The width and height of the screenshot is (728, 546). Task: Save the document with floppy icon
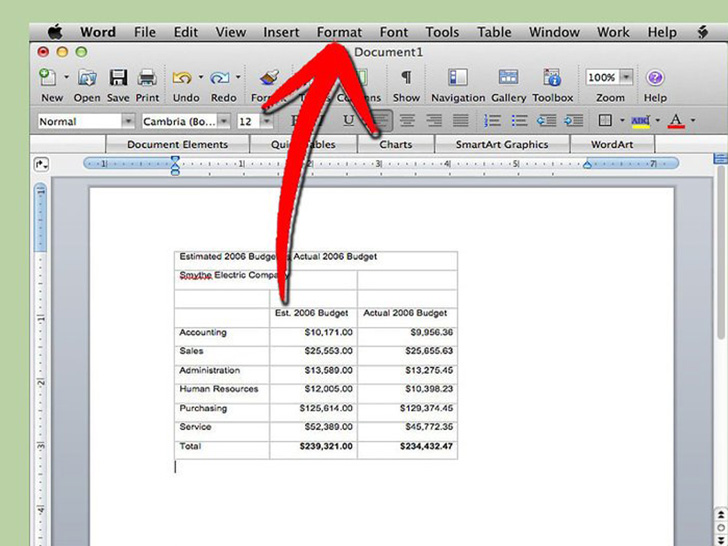pos(118,77)
